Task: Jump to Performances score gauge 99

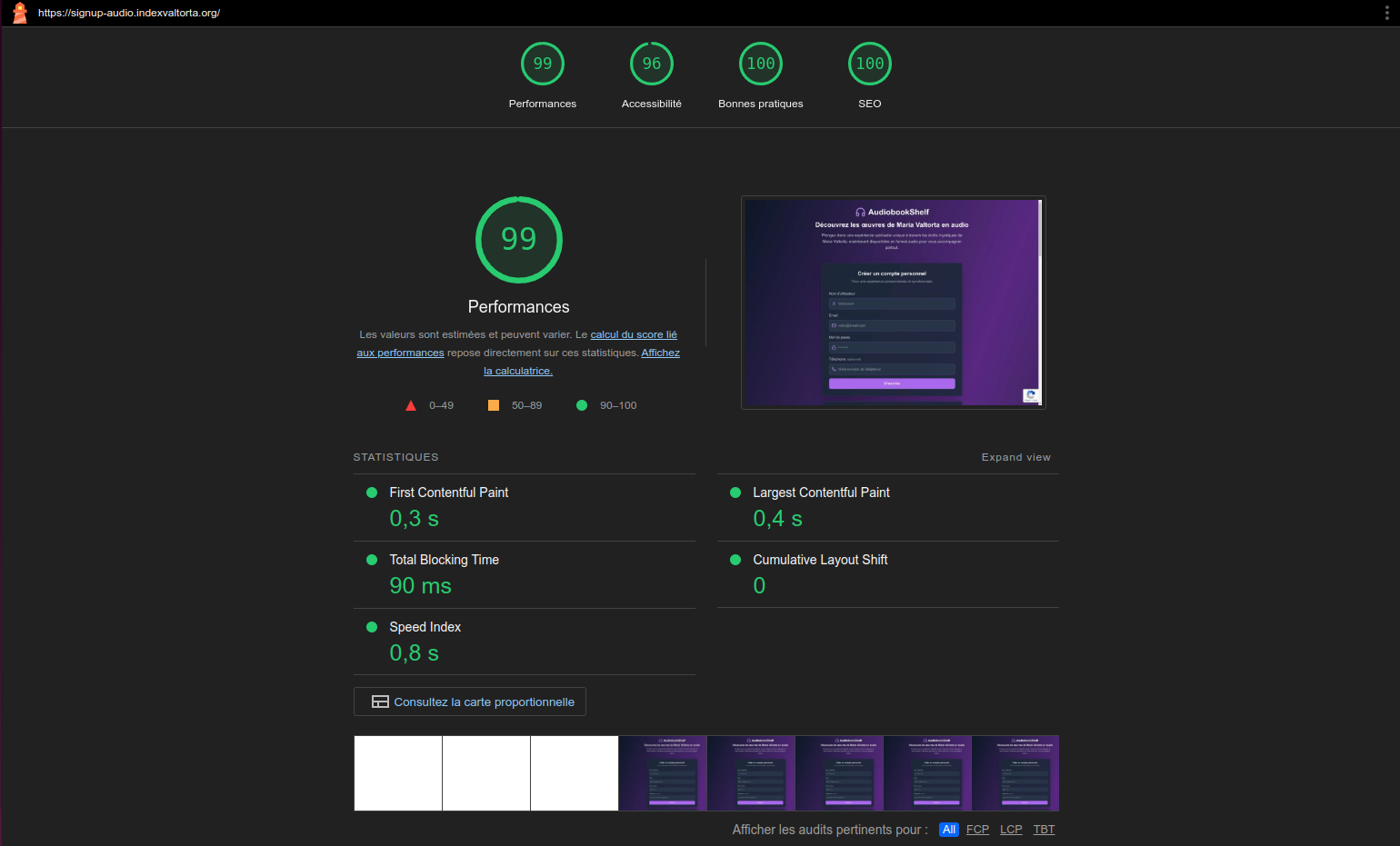Action: click(x=543, y=64)
